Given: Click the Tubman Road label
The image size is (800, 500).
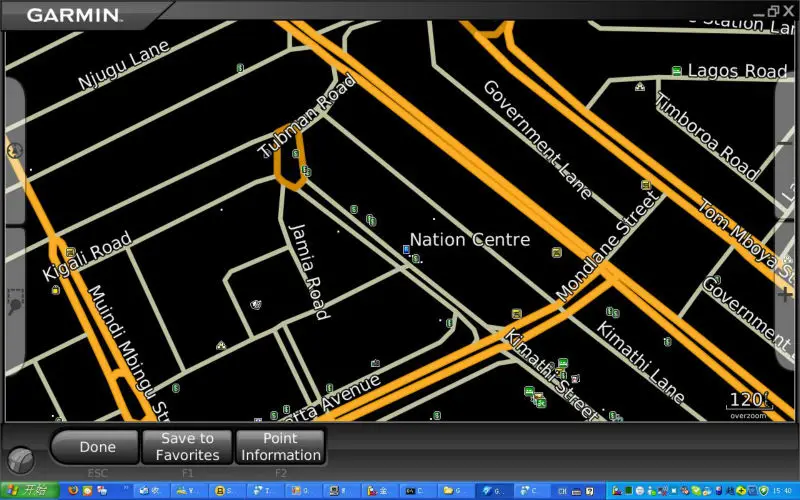Looking at the screenshot, I should tap(306, 116).
